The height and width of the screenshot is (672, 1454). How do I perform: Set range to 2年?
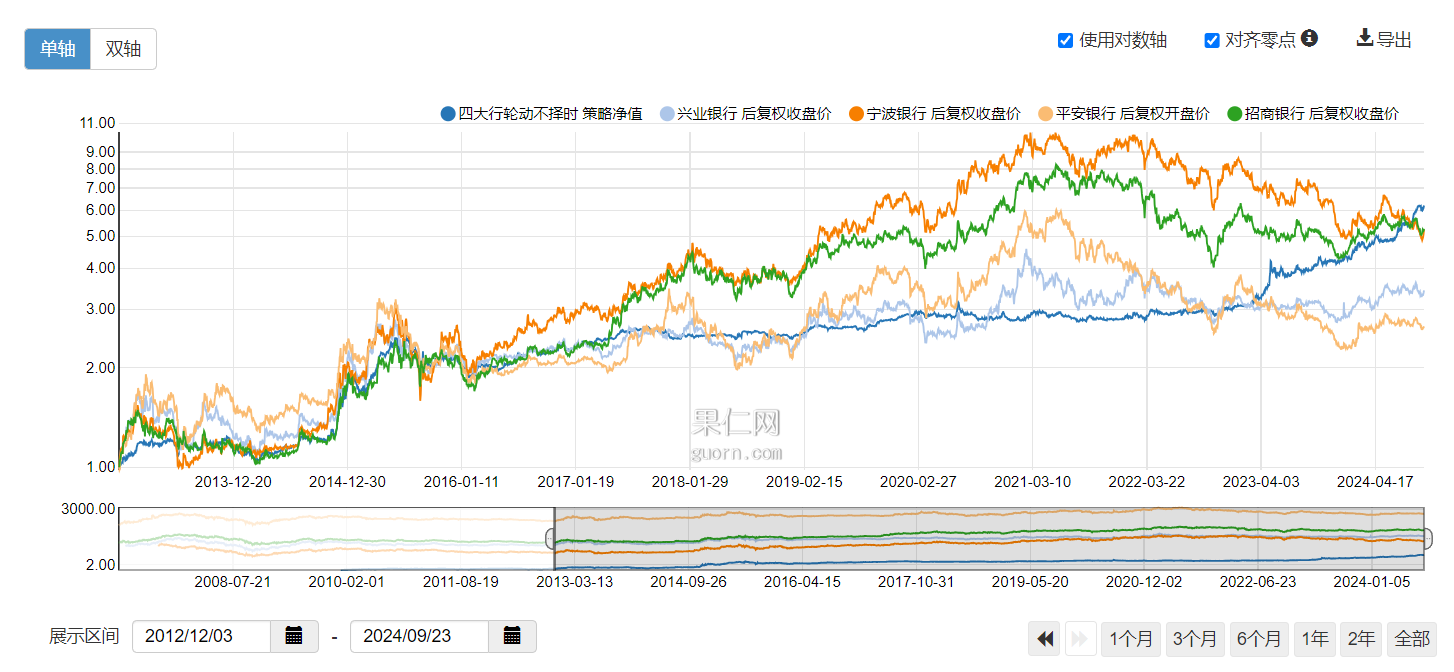pyautogui.click(x=1361, y=639)
